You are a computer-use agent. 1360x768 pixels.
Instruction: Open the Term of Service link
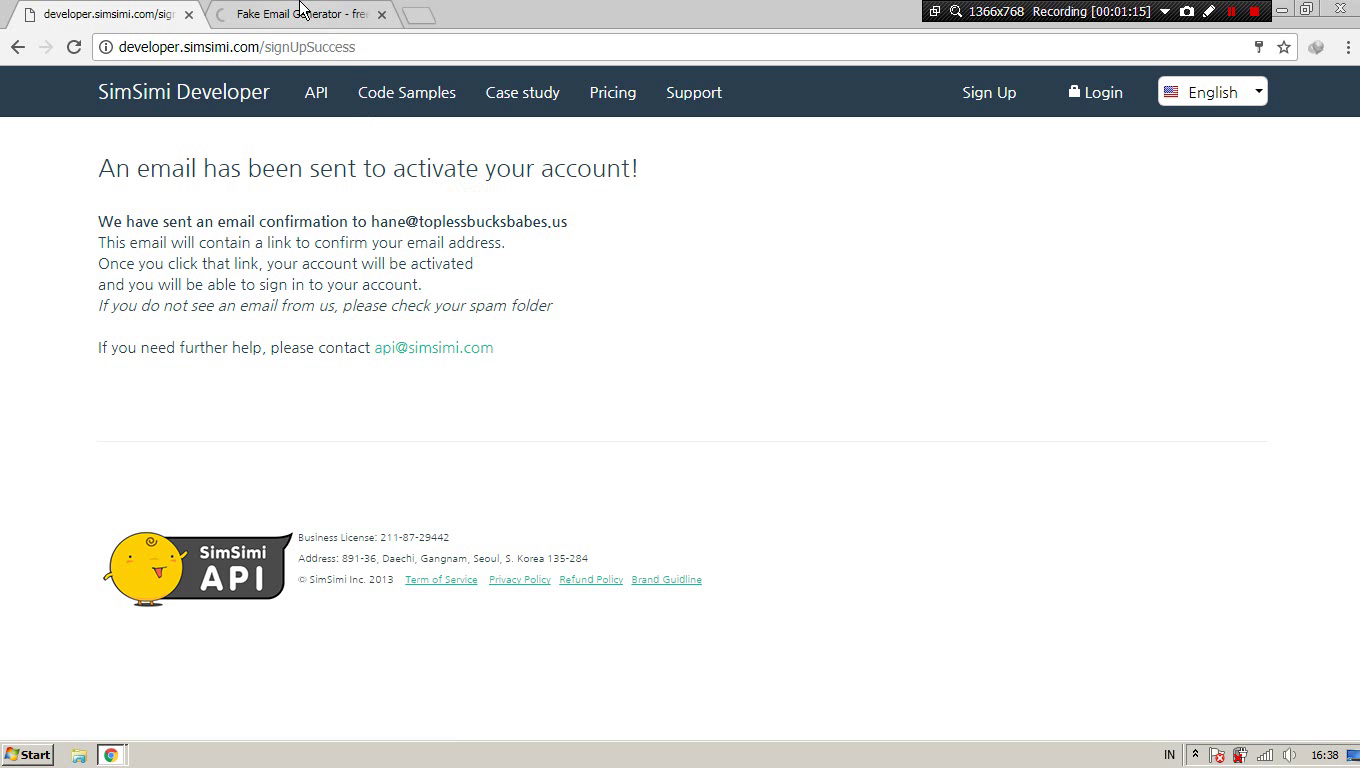pyautogui.click(x=441, y=580)
